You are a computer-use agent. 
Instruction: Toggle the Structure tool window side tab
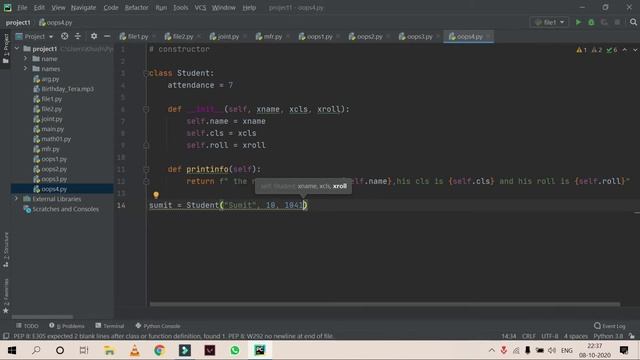tap(6, 250)
